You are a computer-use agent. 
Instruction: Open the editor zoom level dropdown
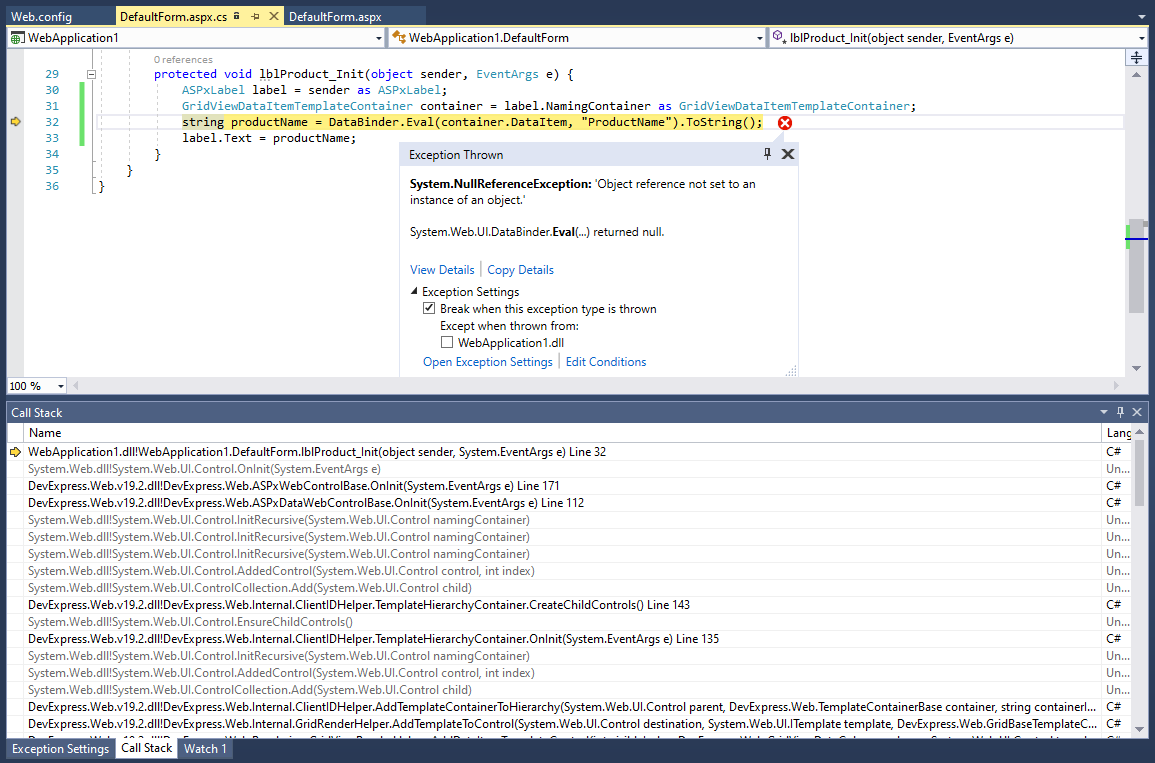click(61, 386)
